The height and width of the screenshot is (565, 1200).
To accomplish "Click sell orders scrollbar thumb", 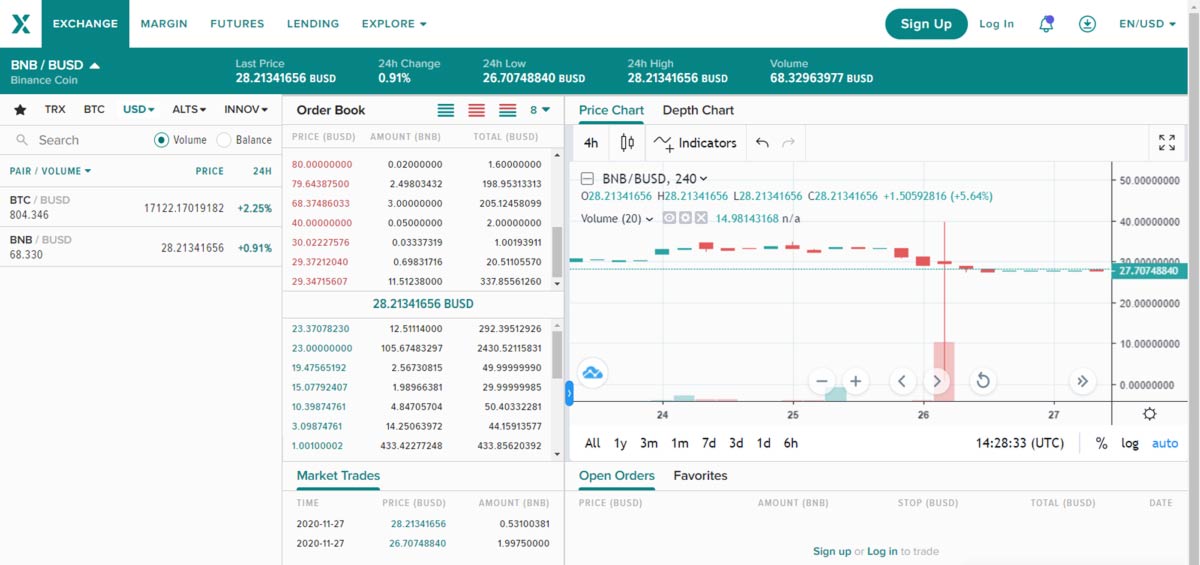I will click(x=557, y=251).
